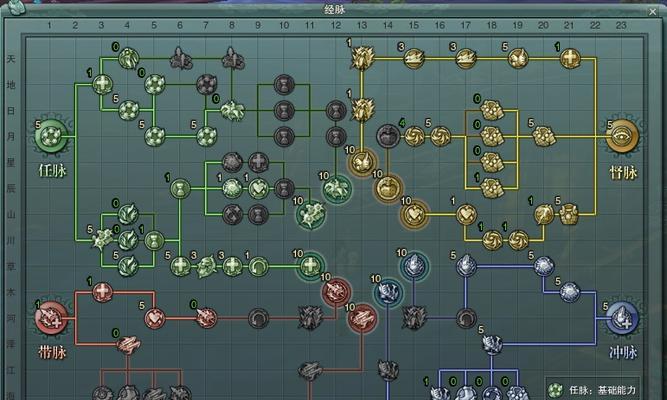The height and width of the screenshot is (400, 667).
Task: Click the red level-5 heart node
Action: [x=154, y=318]
